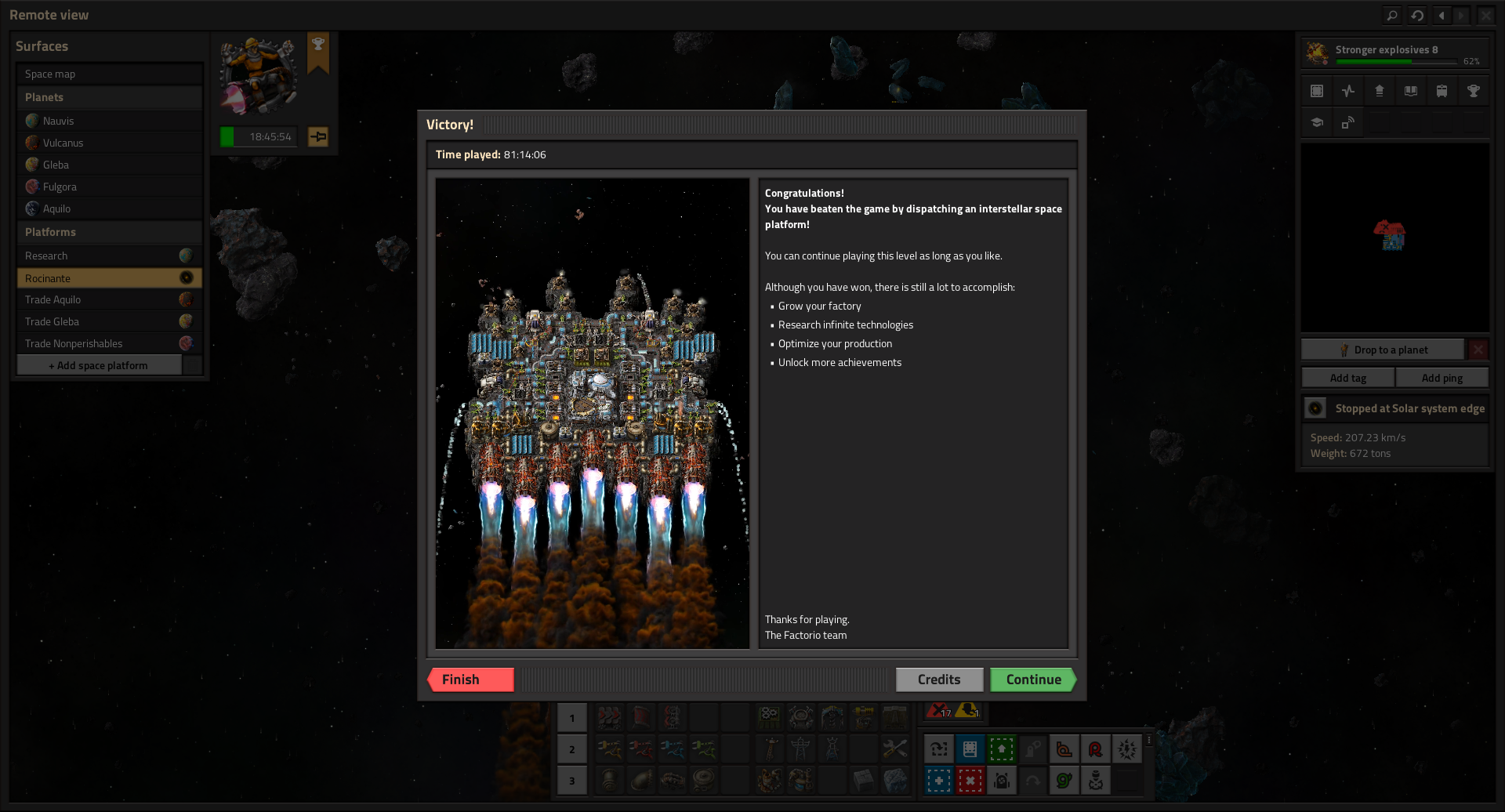
Task: Select the Aquilo planet
Action: 109,208
